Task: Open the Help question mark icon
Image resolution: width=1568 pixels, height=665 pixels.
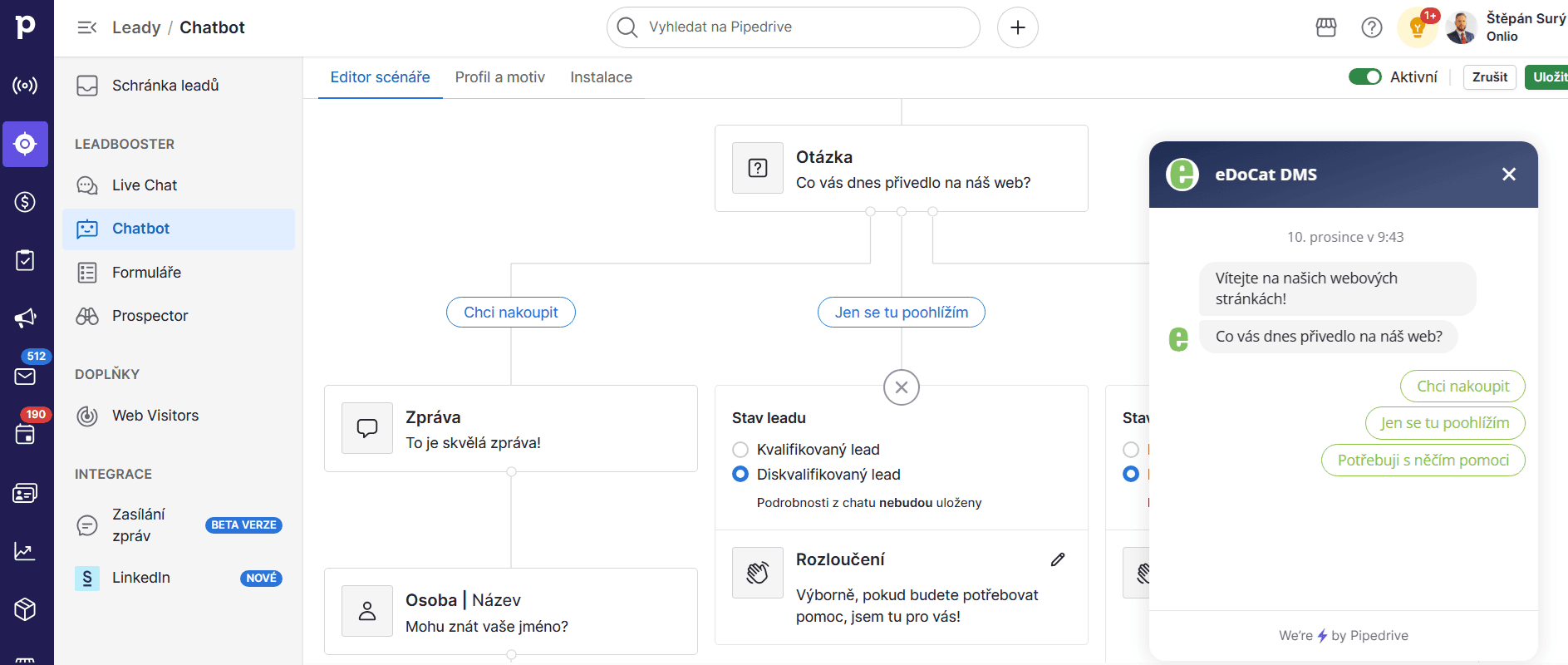Action: pyautogui.click(x=1372, y=27)
